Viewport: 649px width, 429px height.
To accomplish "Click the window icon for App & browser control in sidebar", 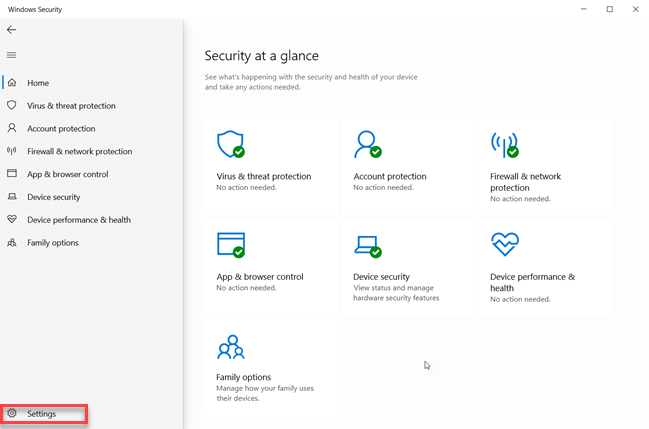I will [12, 174].
